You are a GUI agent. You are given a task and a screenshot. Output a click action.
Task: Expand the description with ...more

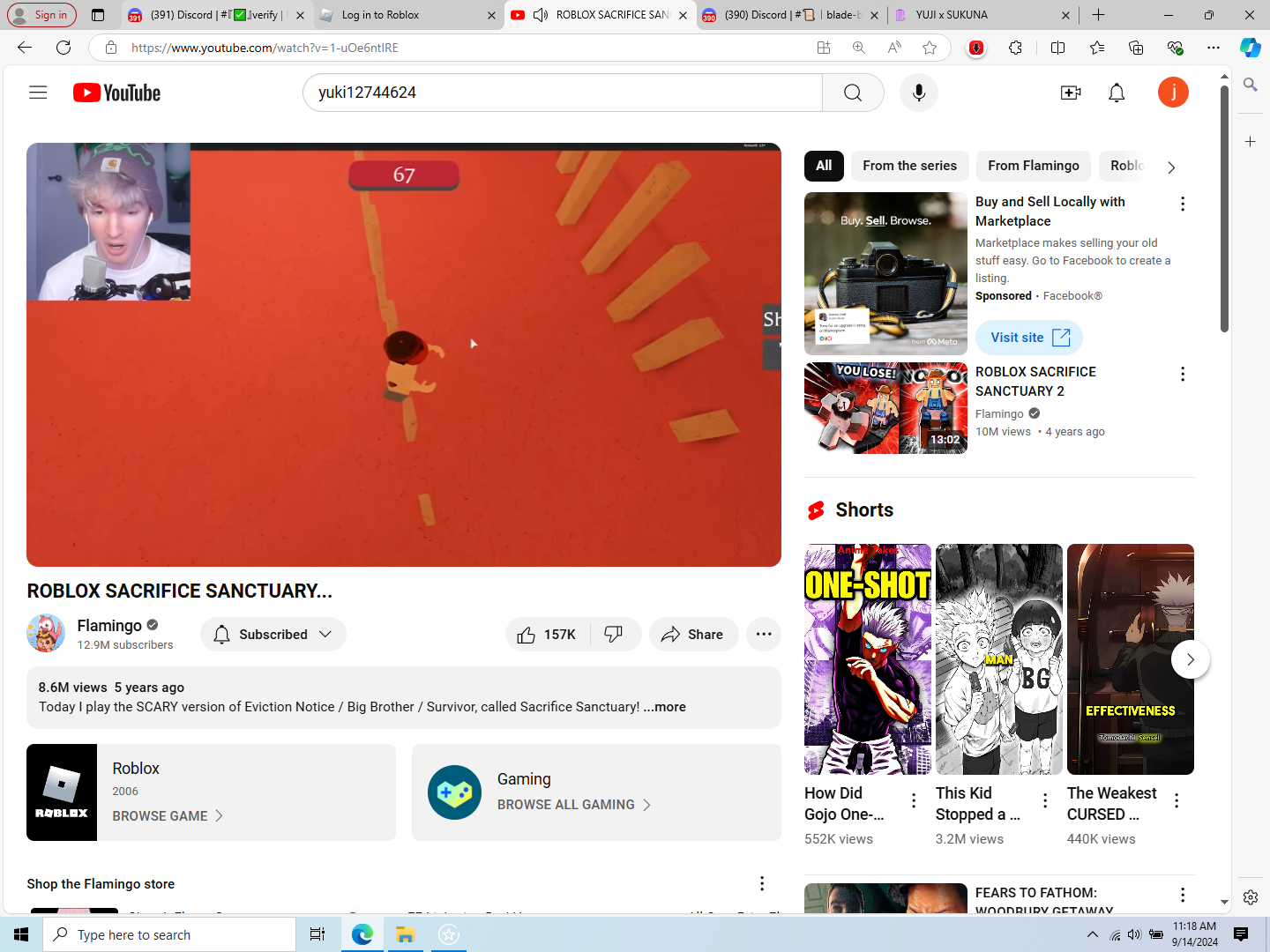coord(664,707)
